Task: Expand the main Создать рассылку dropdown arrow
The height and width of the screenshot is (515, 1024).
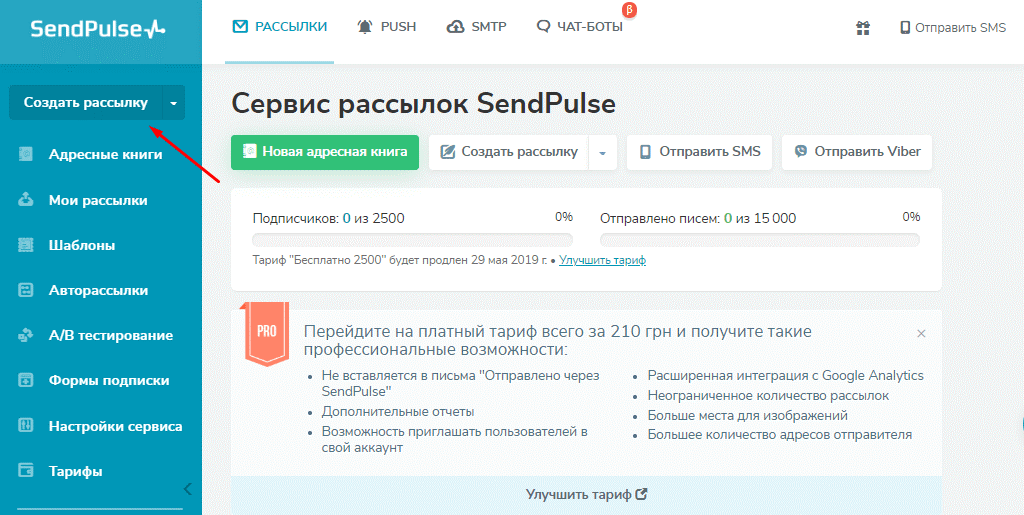Action: click(603, 153)
